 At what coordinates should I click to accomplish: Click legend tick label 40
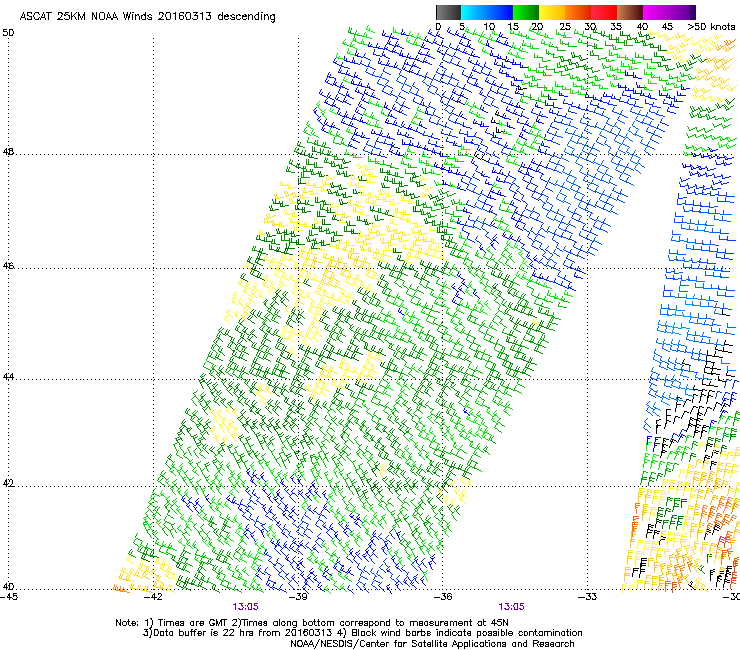tap(642, 27)
